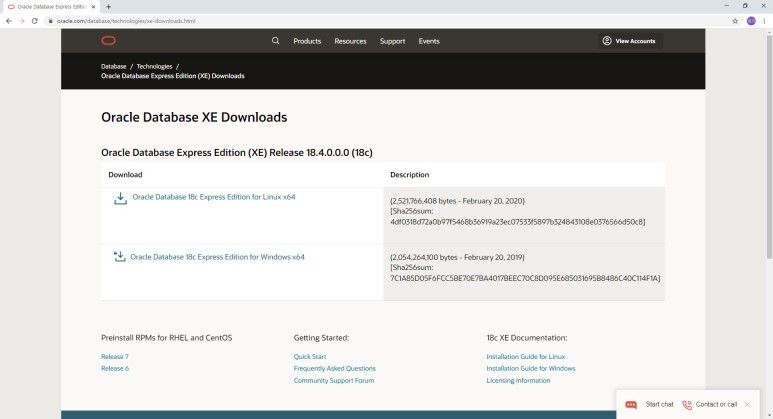Open Chrome three-dot menu
Screen dimensions: 773x419
pyautogui.click(x=765, y=21)
